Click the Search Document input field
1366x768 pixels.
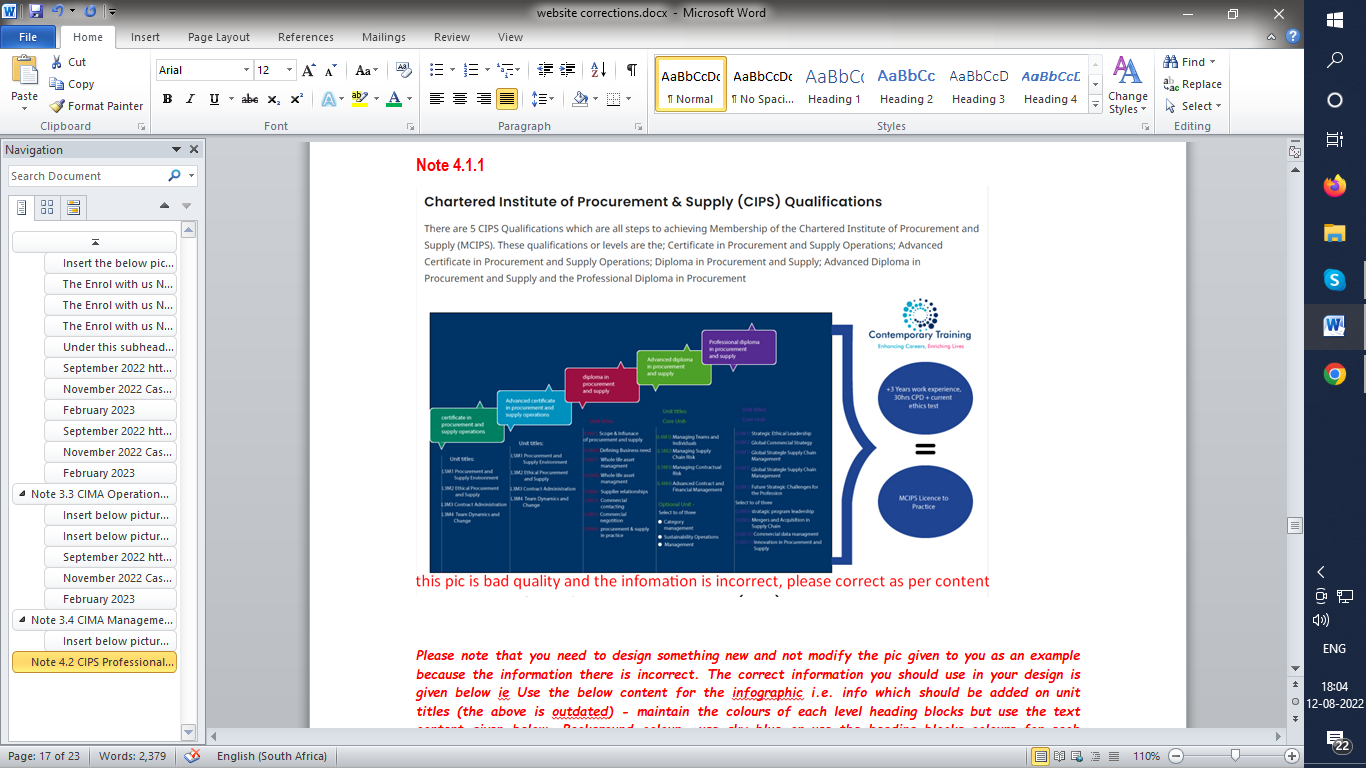pos(88,176)
